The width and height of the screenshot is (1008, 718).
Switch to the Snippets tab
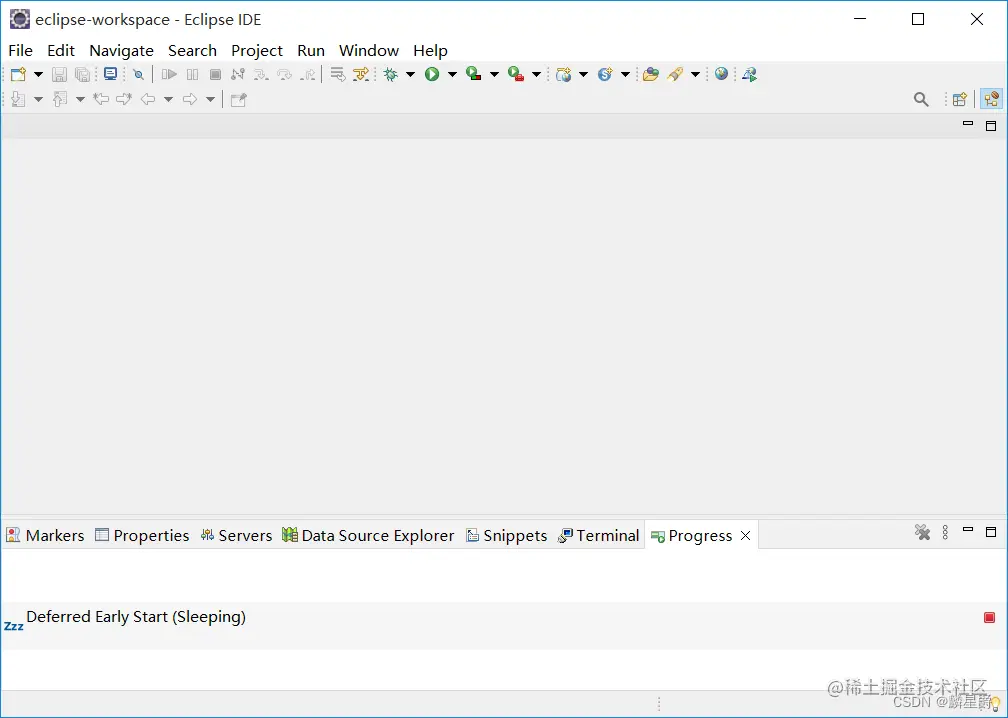(x=507, y=535)
